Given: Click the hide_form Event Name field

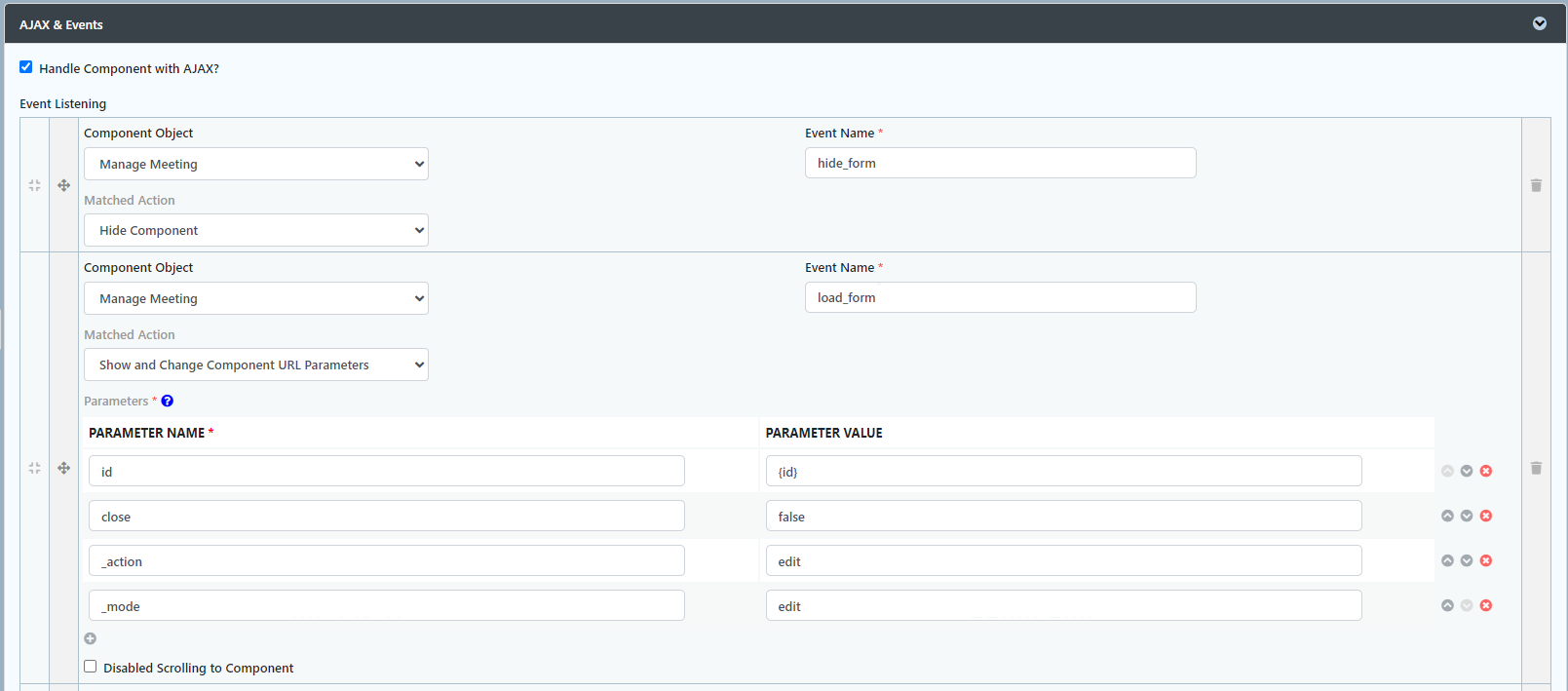Looking at the screenshot, I should [1000, 163].
